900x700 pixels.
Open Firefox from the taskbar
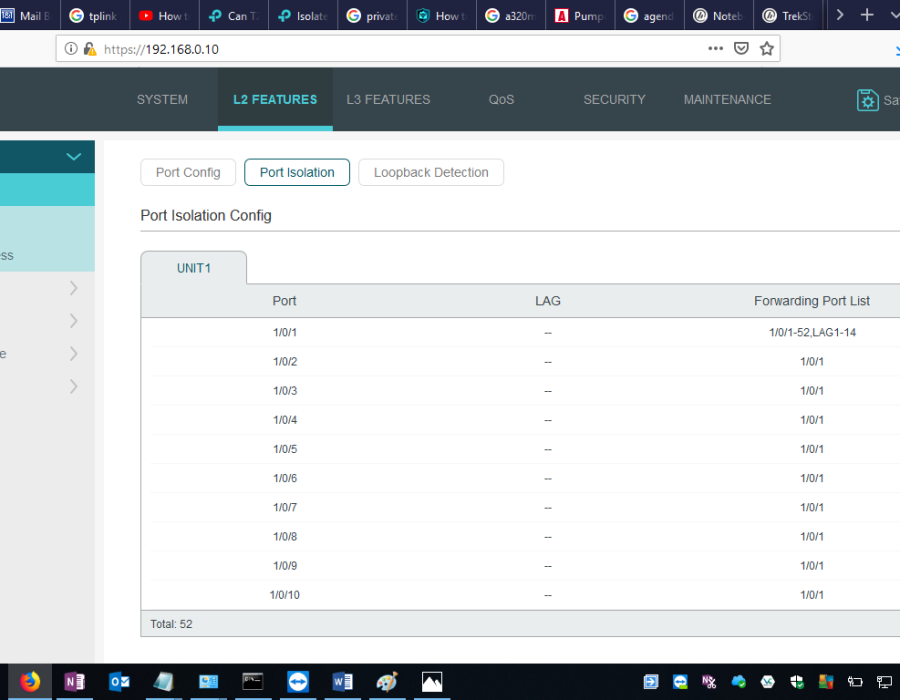click(x=30, y=682)
